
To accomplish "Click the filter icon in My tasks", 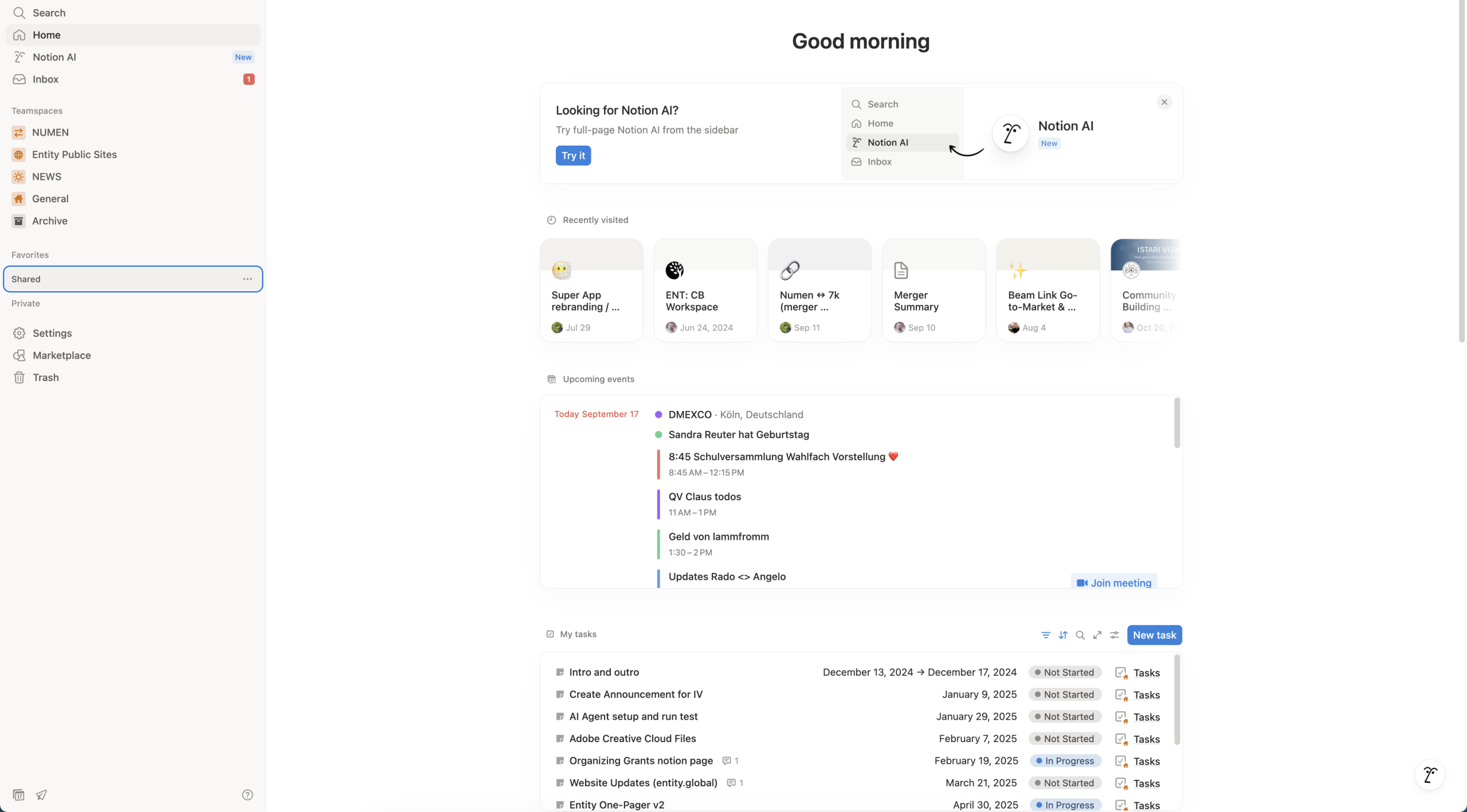I will pos(1046,635).
